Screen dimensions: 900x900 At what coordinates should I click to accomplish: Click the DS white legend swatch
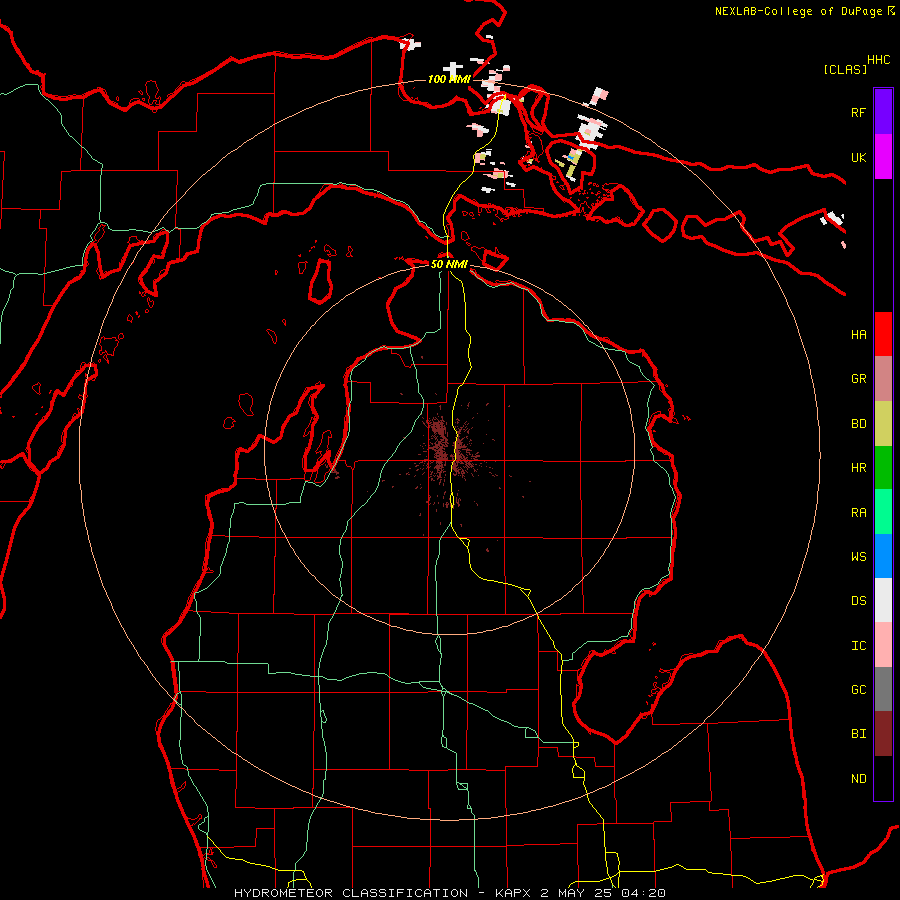pyautogui.click(x=883, y=600)
